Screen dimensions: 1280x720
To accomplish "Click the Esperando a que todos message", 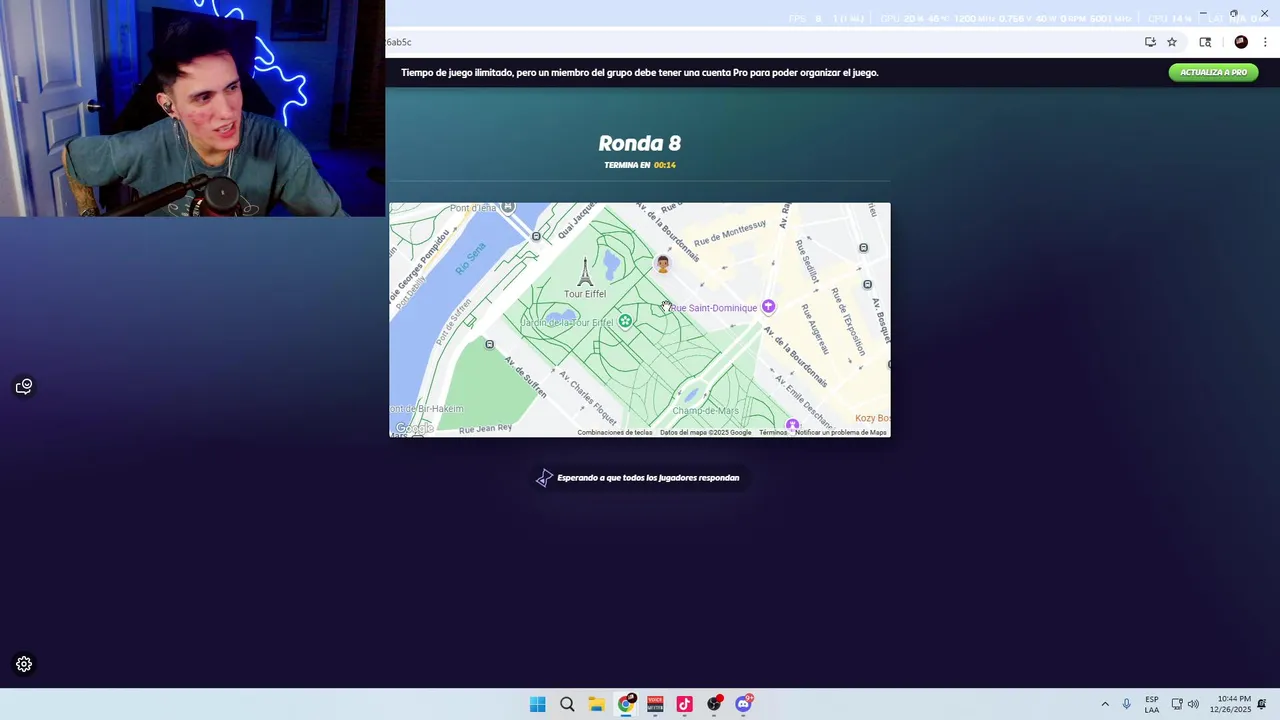I will coord(648,478).
